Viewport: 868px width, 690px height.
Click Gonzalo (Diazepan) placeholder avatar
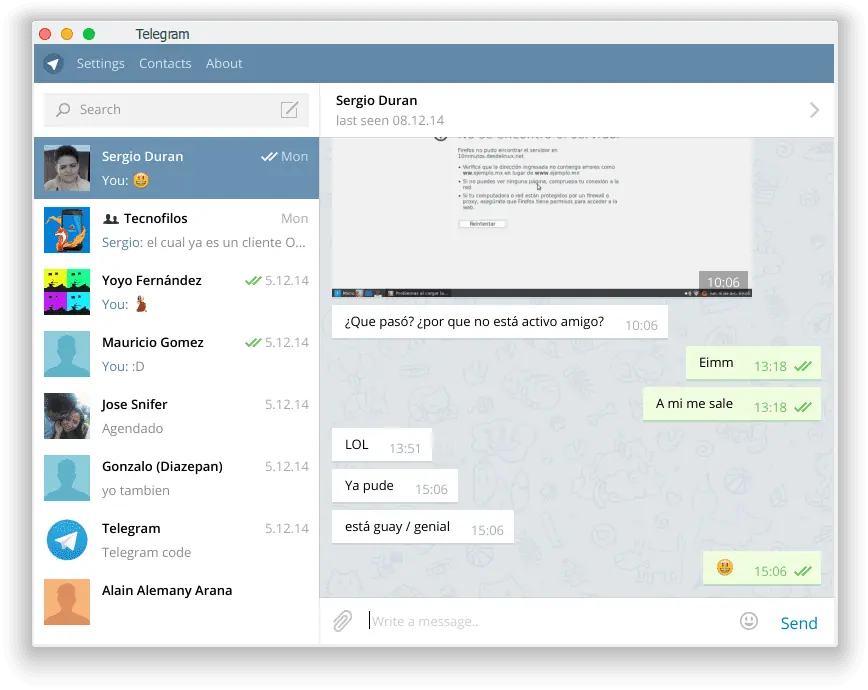click(x=67, y=478)
